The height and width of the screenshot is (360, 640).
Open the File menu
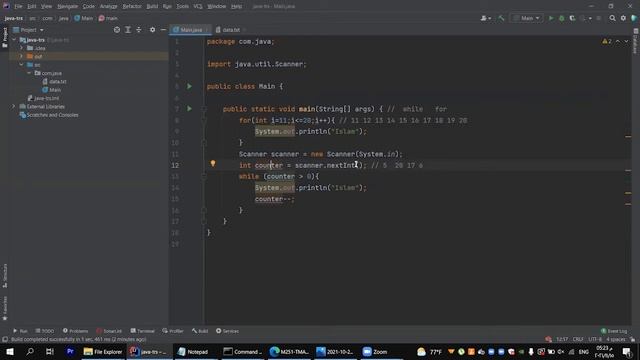[18, 6]
